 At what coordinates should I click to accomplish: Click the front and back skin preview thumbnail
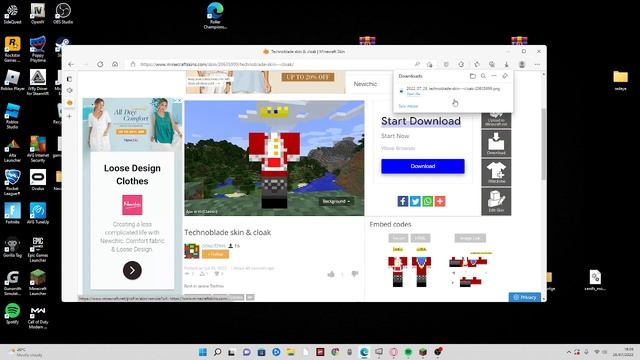409,267
